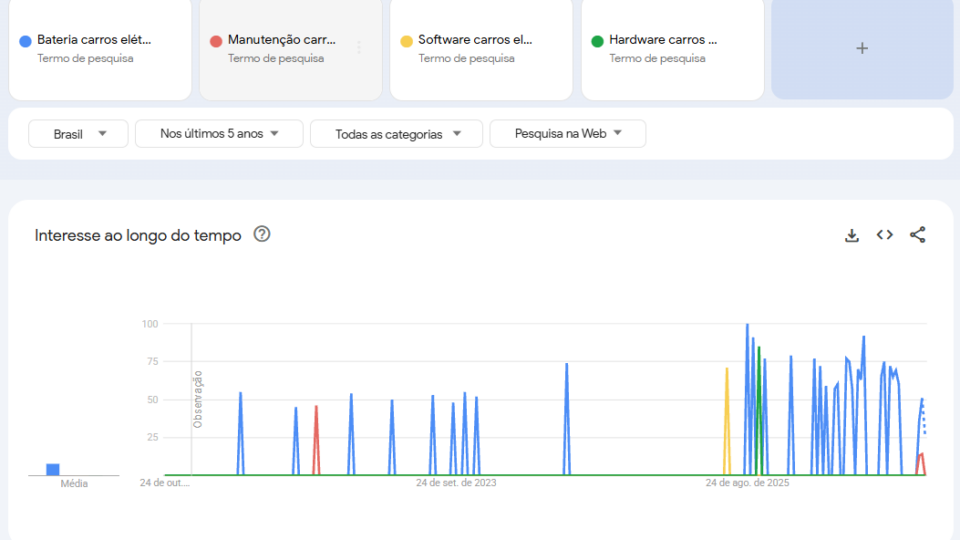This screenshot has height=540, width=960.
Task: Edit the Bateria carros elét... search term
Action: 94,40
